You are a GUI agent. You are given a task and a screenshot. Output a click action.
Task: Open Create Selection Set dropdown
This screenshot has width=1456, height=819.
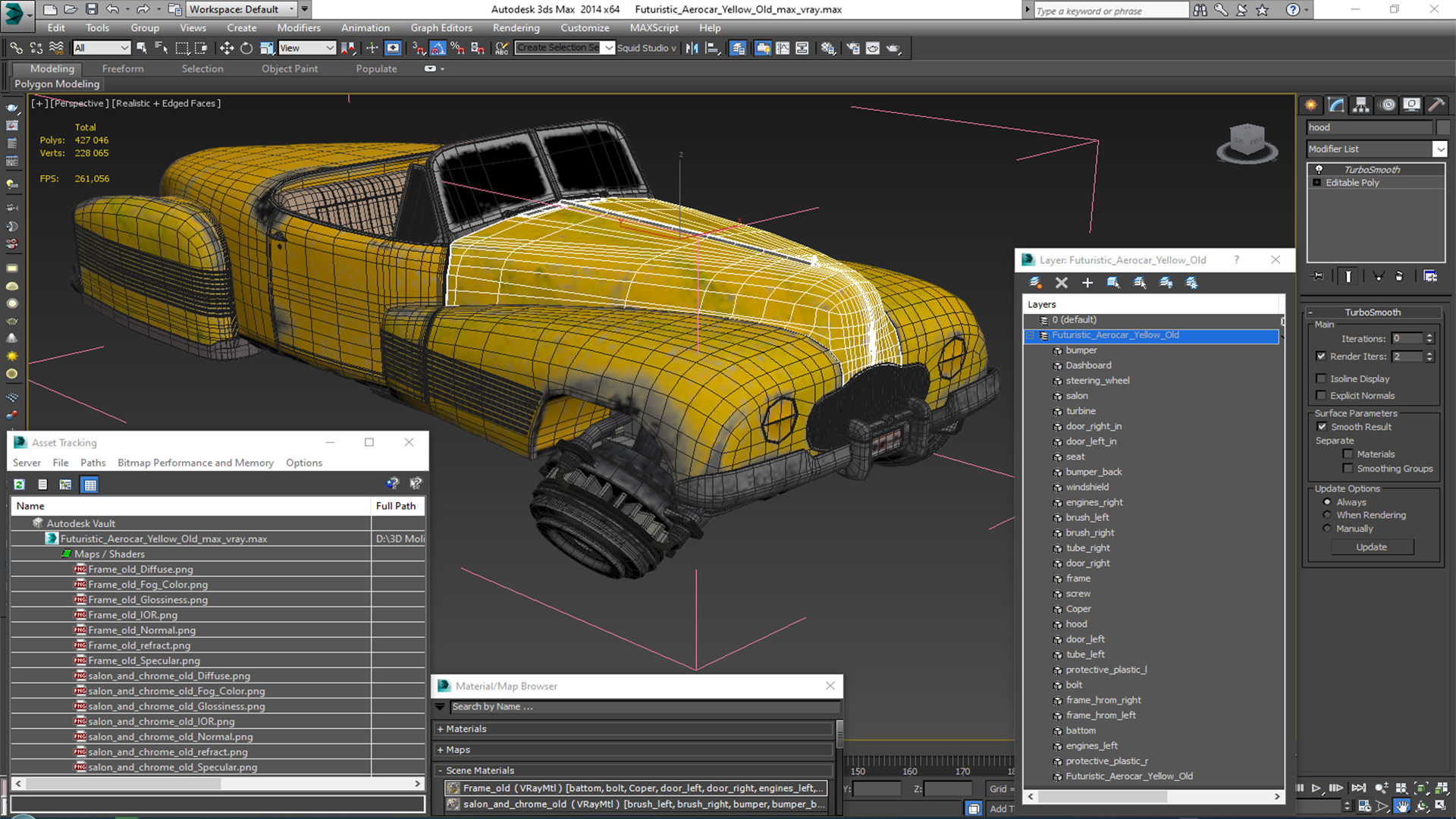pyautogui.click(x=608, y=48)
